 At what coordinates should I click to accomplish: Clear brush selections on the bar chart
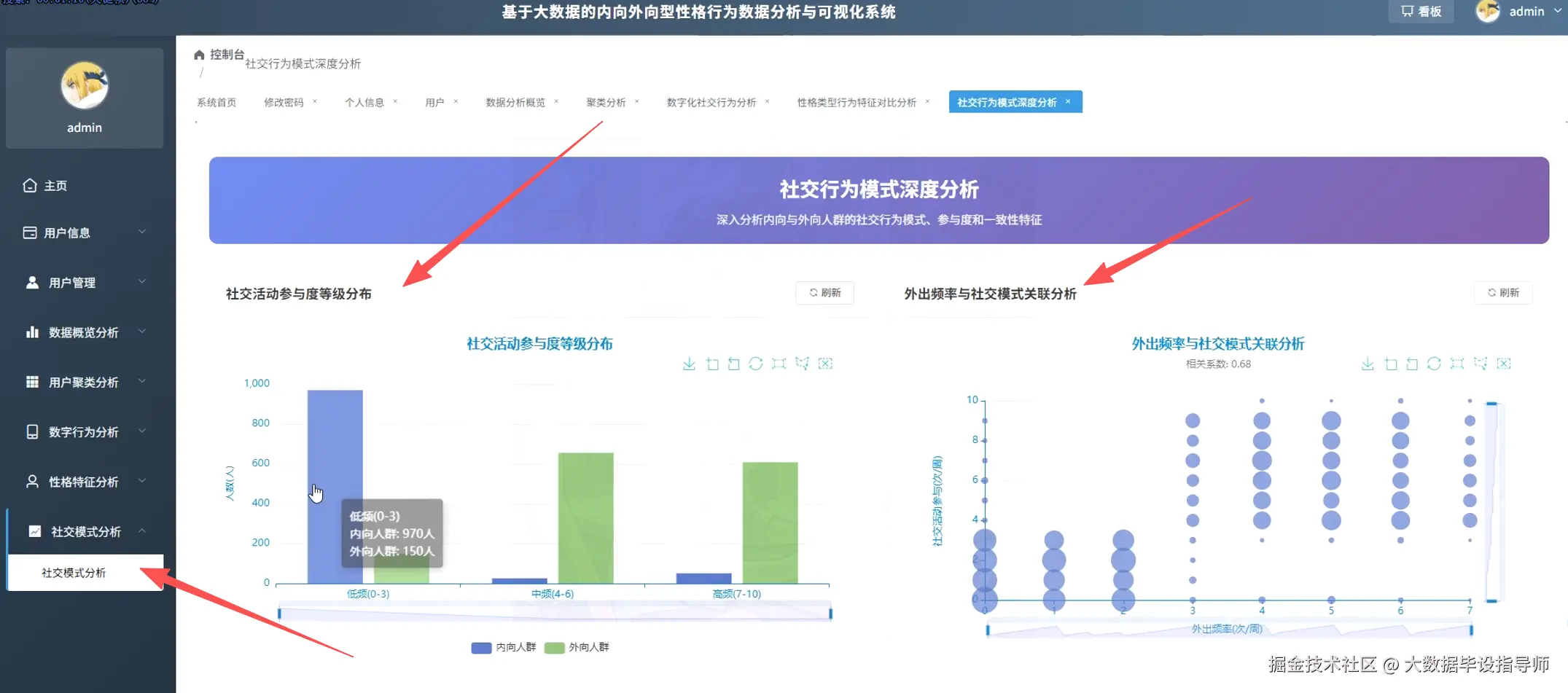pyautogui.click(x=824, y=363)
